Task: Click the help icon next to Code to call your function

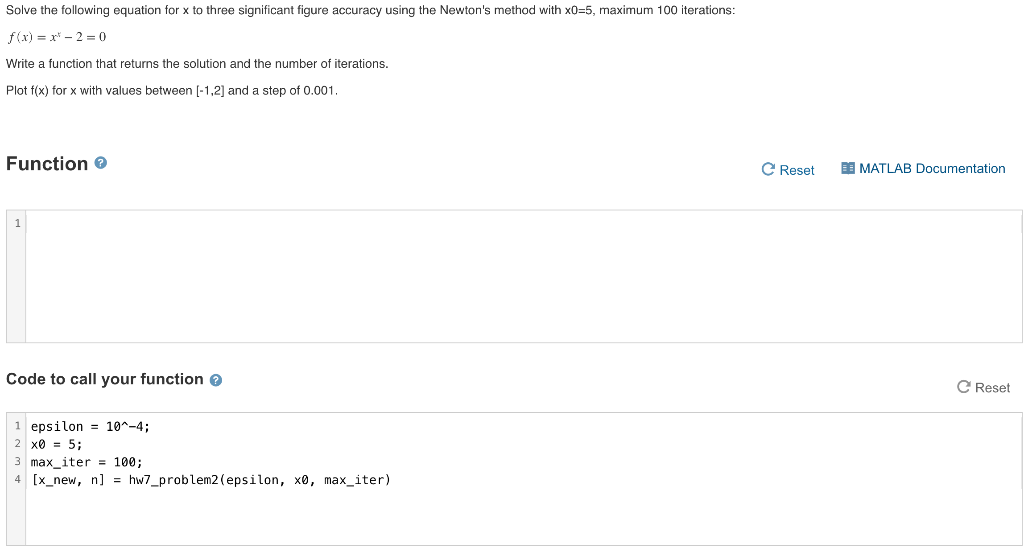Action: click(216, 380)
